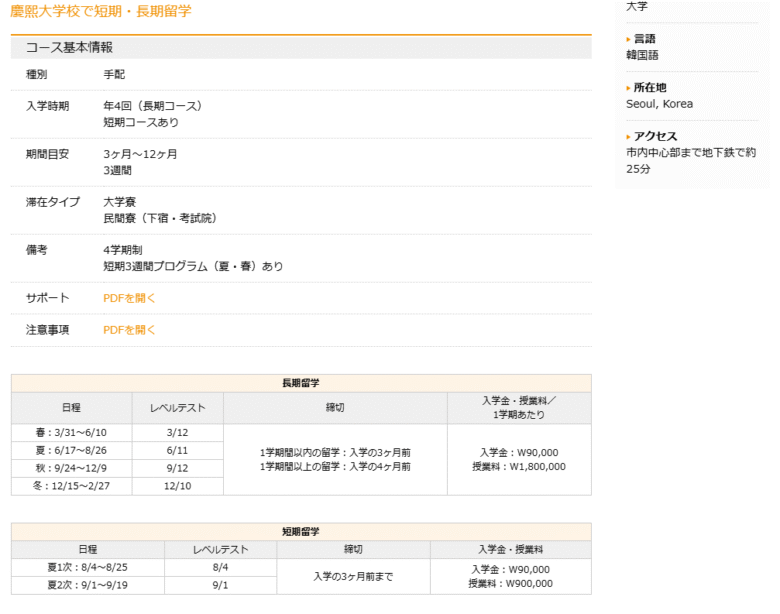Click the 秋：9/24～12/9 schedule cell
This screenshot has height=614, width=780.
[x=72, y=468]
